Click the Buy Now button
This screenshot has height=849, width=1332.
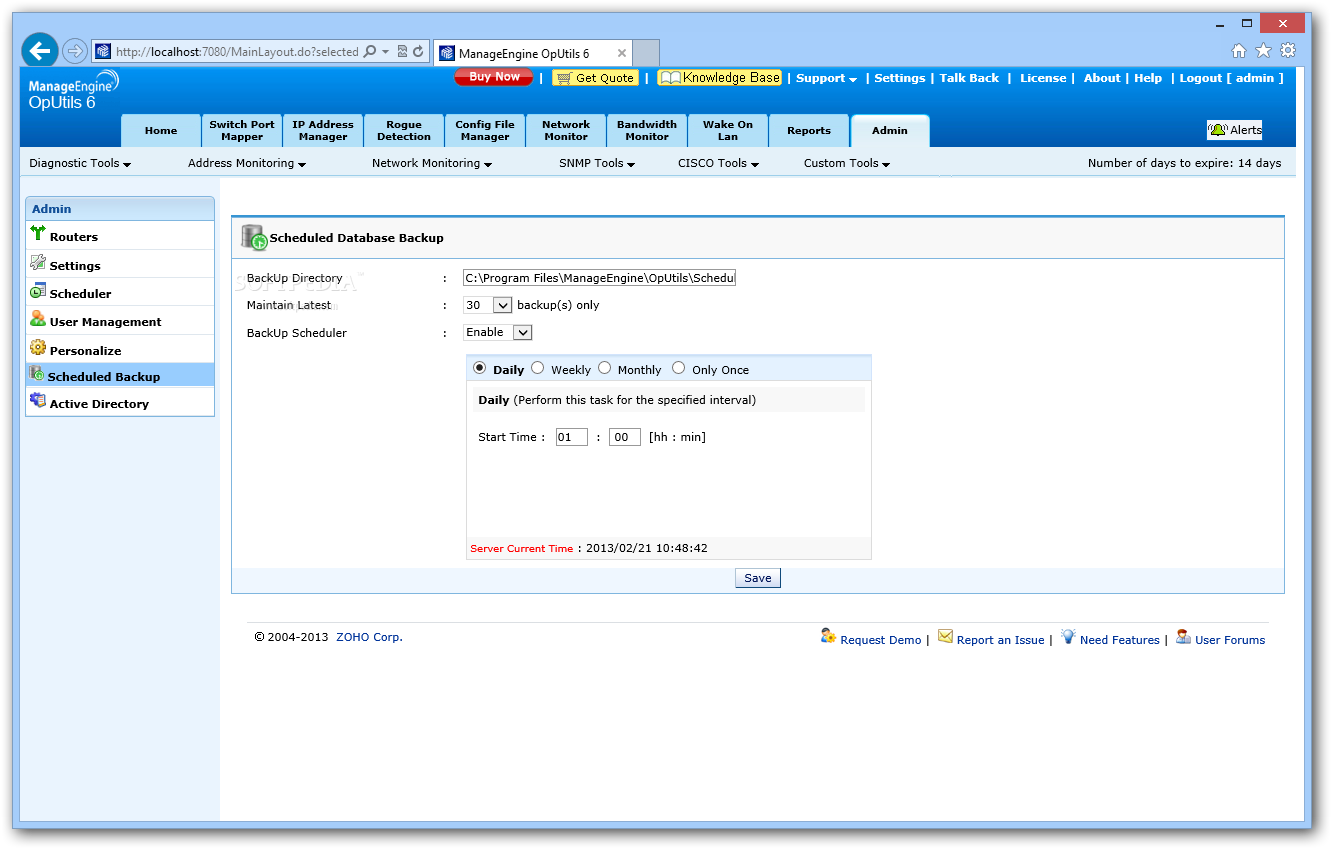(494, 77)
